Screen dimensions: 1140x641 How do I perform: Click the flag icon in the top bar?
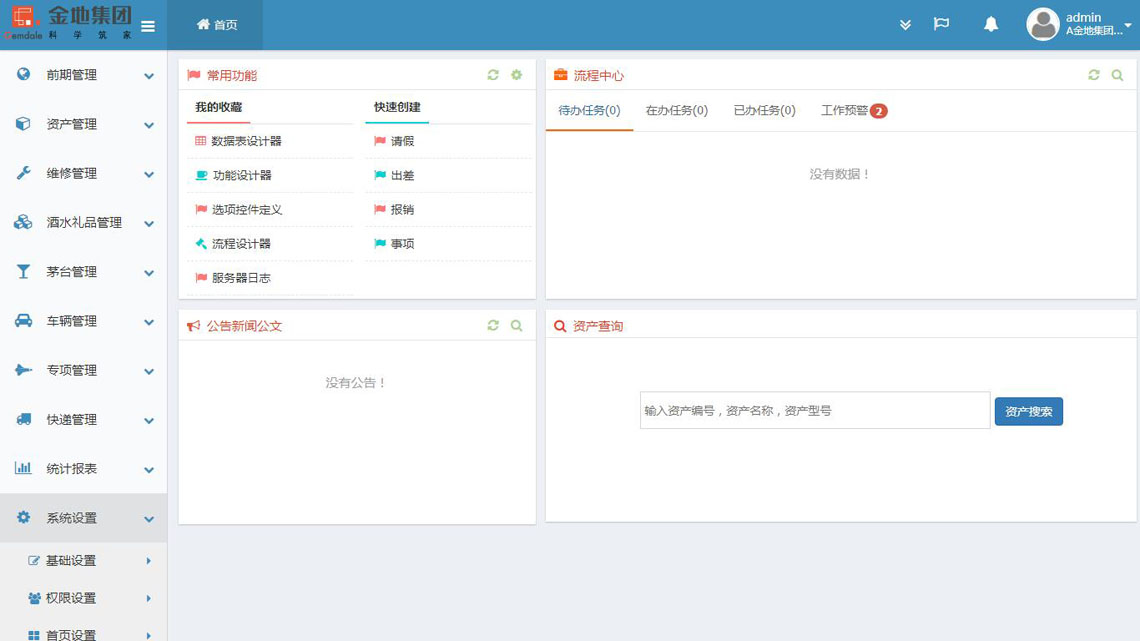tap(941, 24)
